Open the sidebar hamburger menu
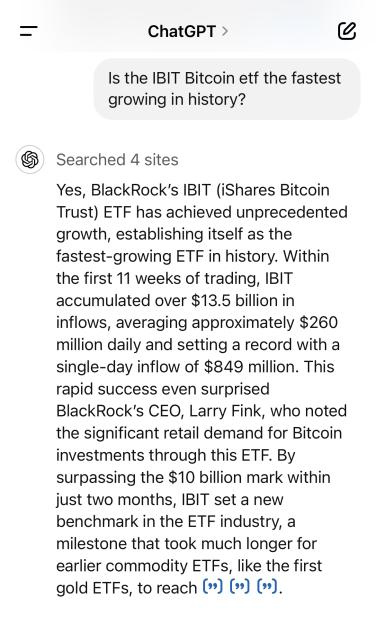This screenshot has height=625, width=376. pos(29,31)
